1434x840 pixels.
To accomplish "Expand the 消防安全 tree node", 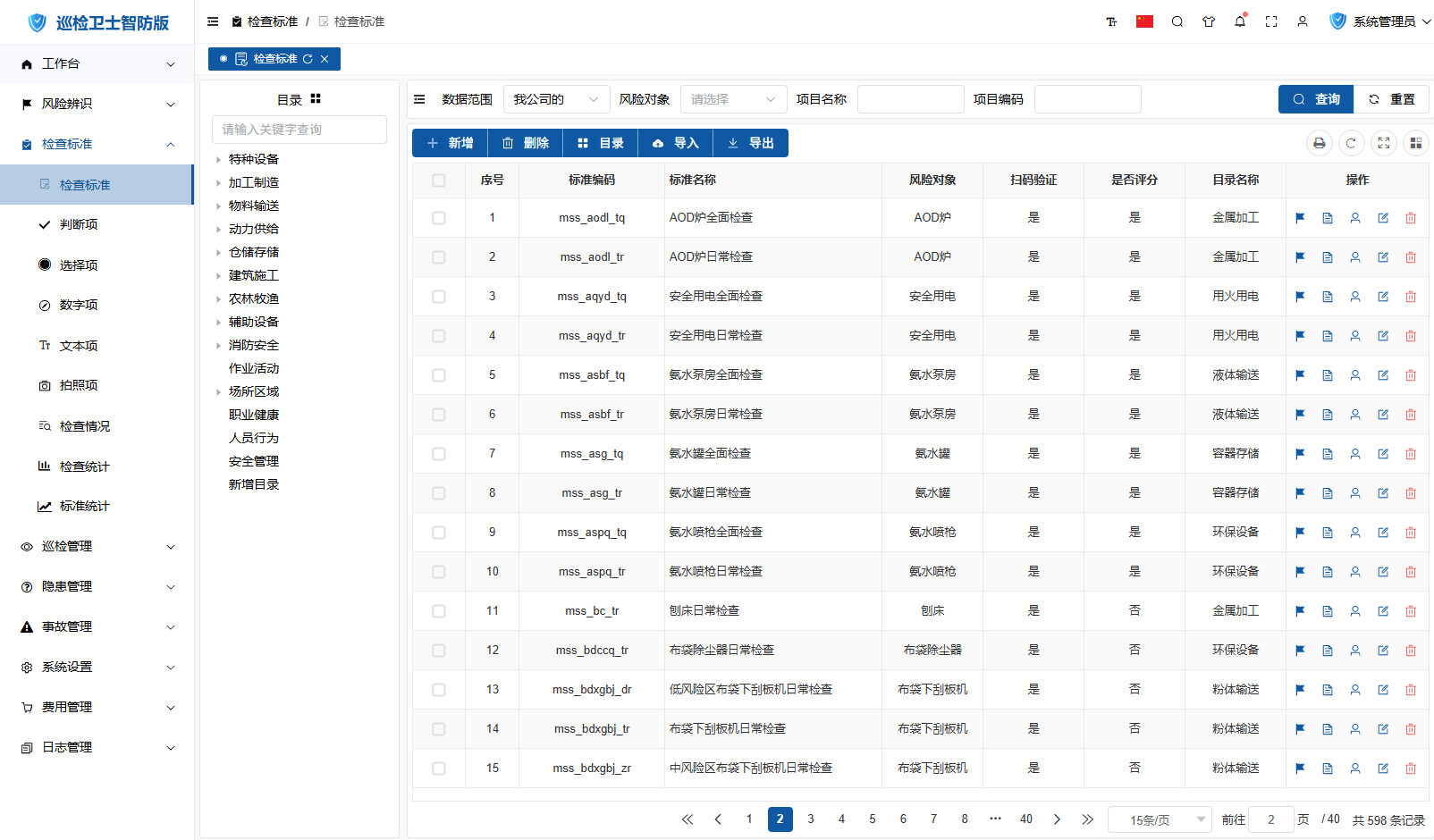I will 218,346.
